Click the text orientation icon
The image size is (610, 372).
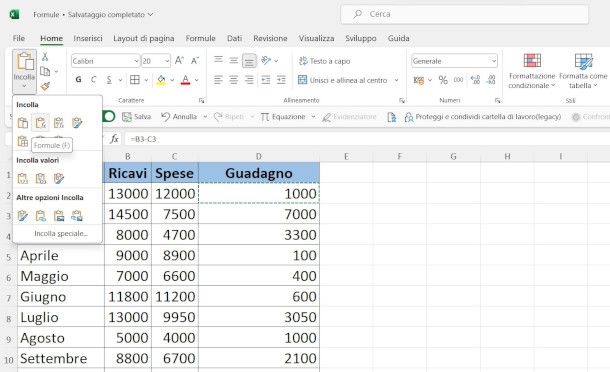(266, 60)
